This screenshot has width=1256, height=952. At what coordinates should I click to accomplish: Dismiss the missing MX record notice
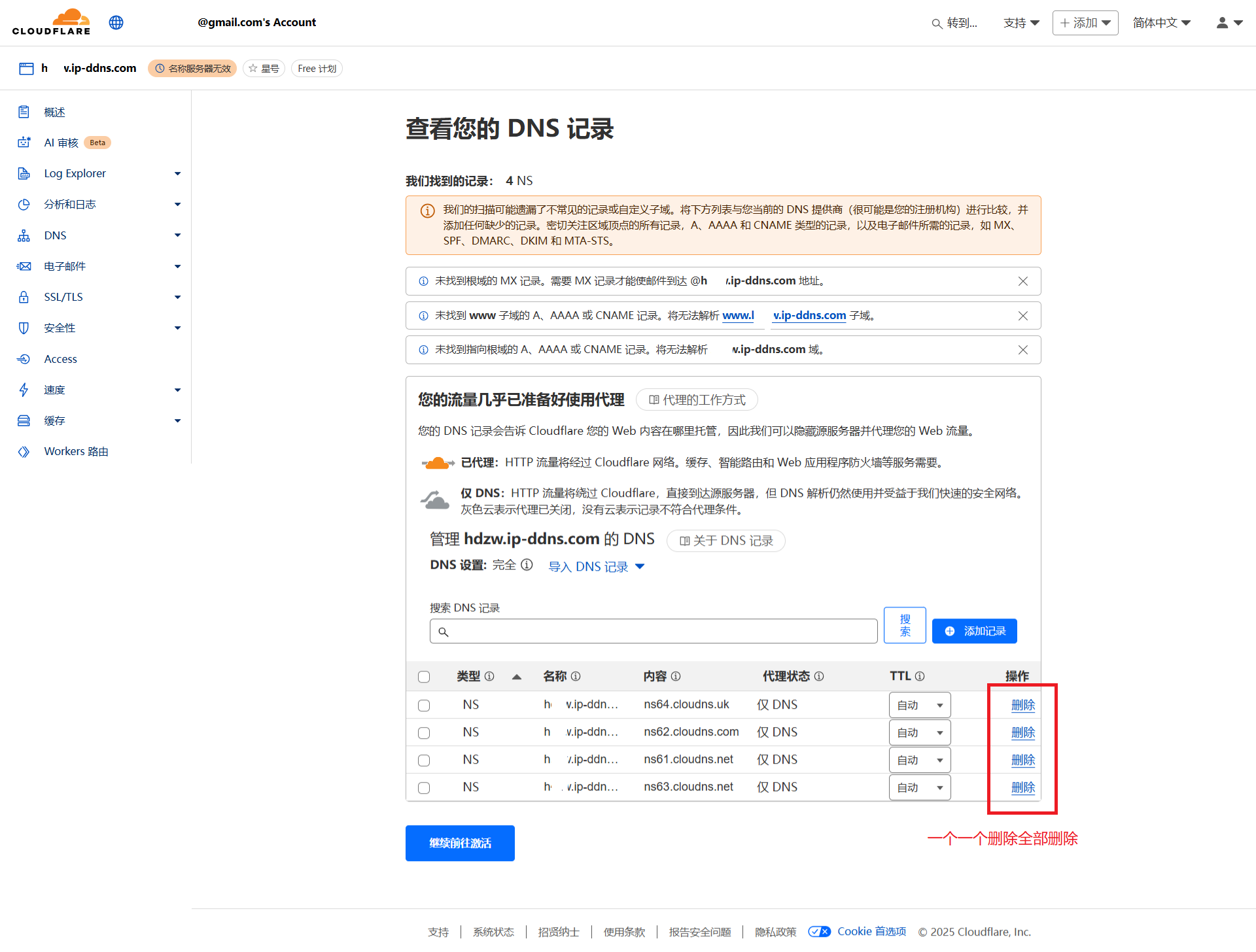[1022, 281]
